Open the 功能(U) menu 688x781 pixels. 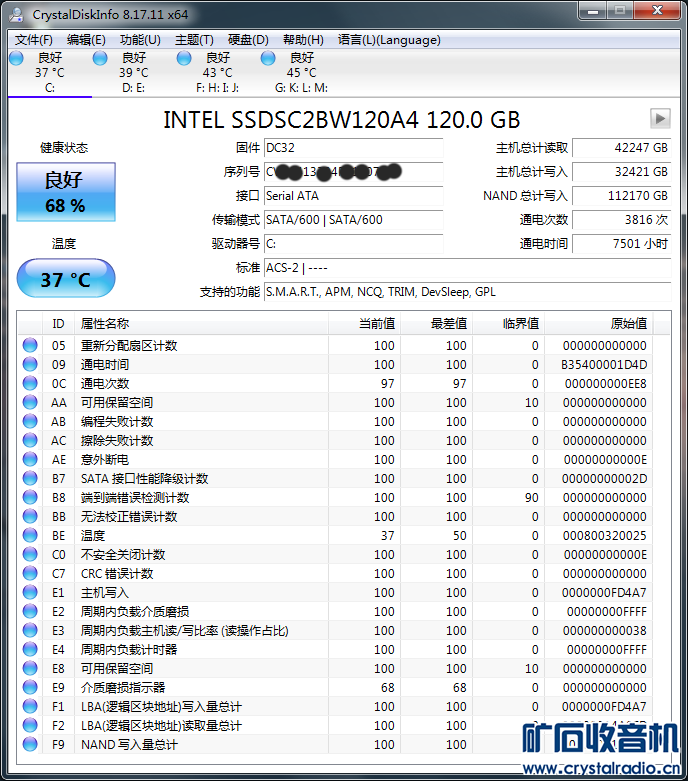coord(140,40)
